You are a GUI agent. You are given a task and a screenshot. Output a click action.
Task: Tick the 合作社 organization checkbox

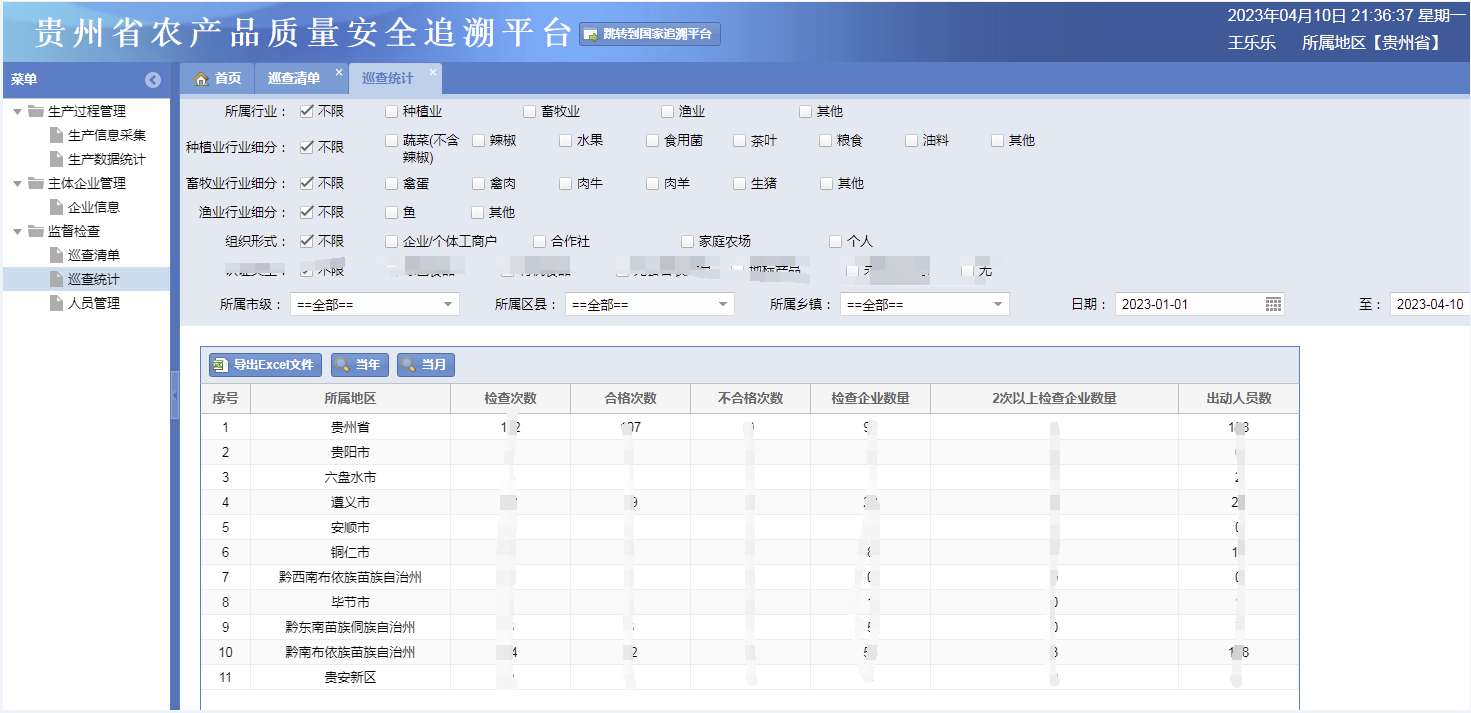click(x=540, y=241)
